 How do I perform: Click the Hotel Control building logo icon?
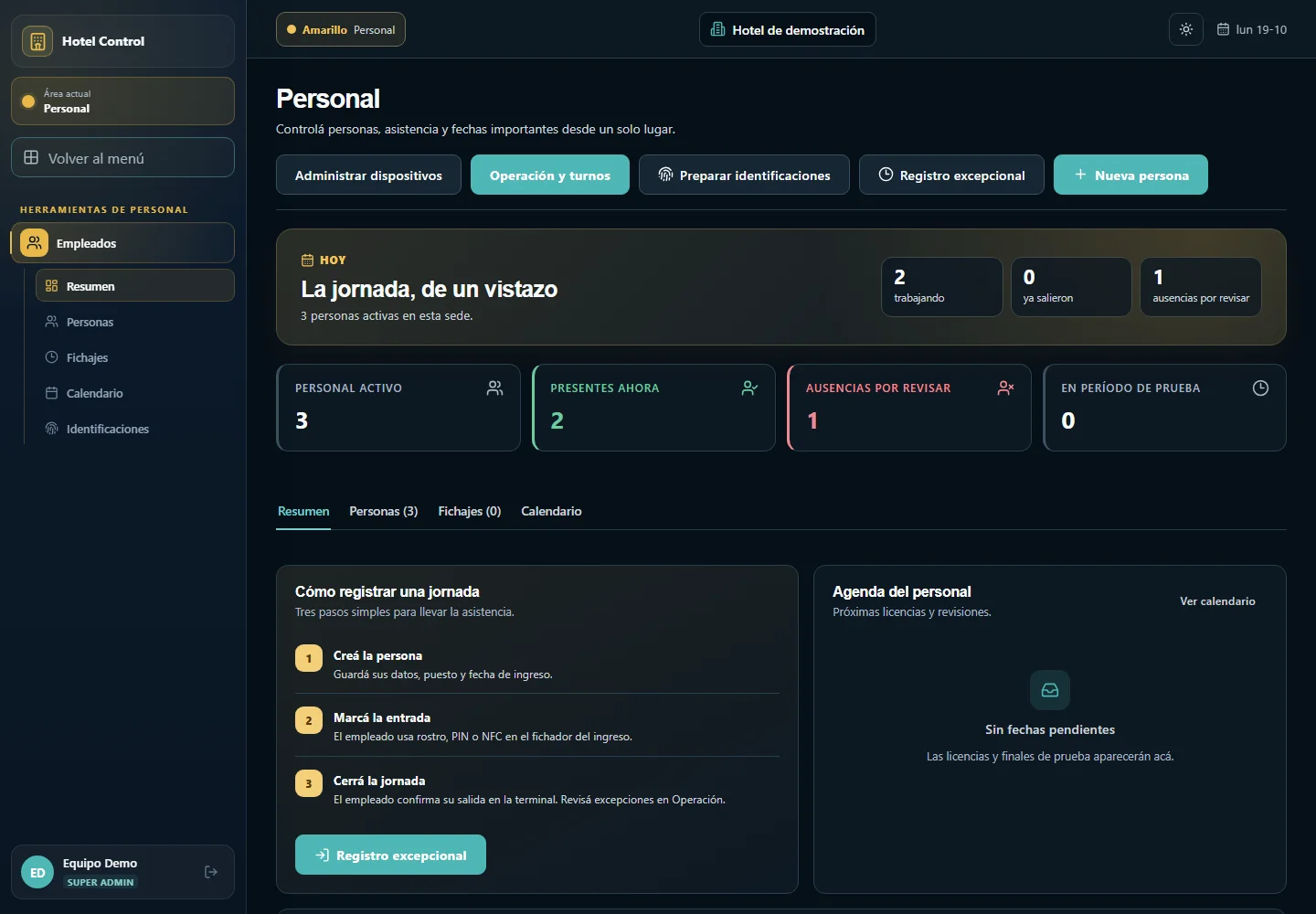click(x=37, y=41)
